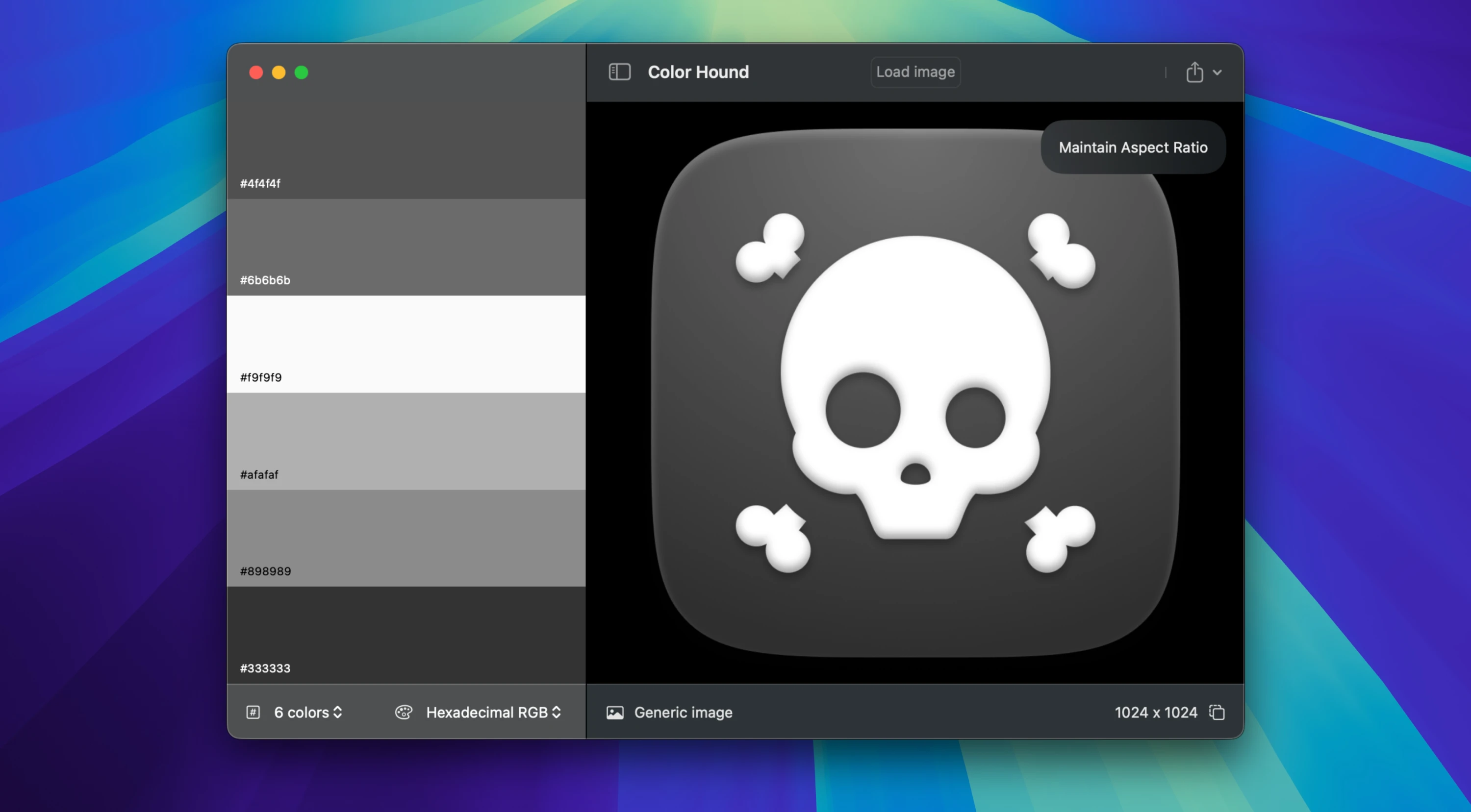Image resolution: width=1471 pixels, height=812 pixels.
Task: Click the hash number icon
Action: [x=253, y=712]
